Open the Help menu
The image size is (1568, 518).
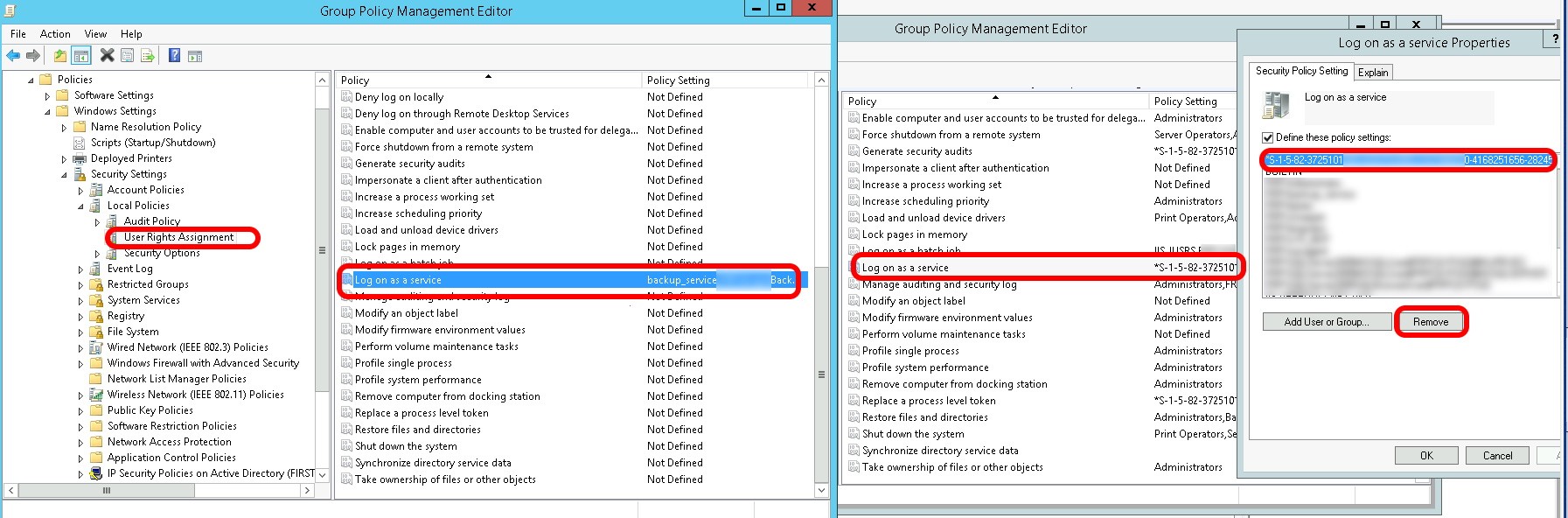pyautogui.click(x=131, y=34)
